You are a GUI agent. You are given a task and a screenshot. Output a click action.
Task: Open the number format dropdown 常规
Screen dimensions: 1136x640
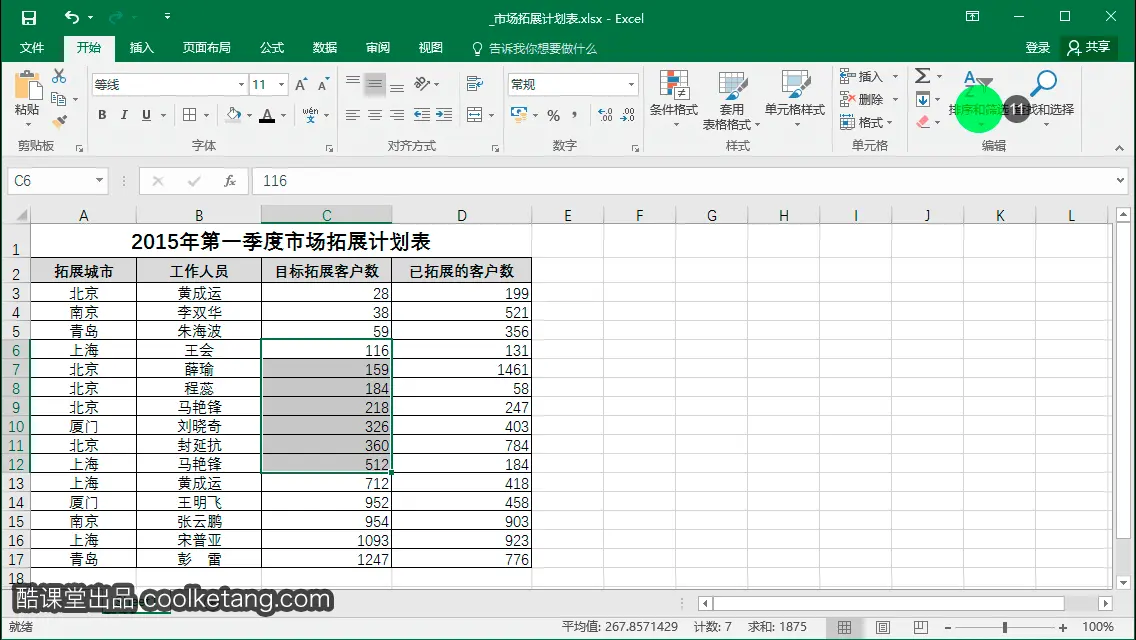[x=631, y=85]
